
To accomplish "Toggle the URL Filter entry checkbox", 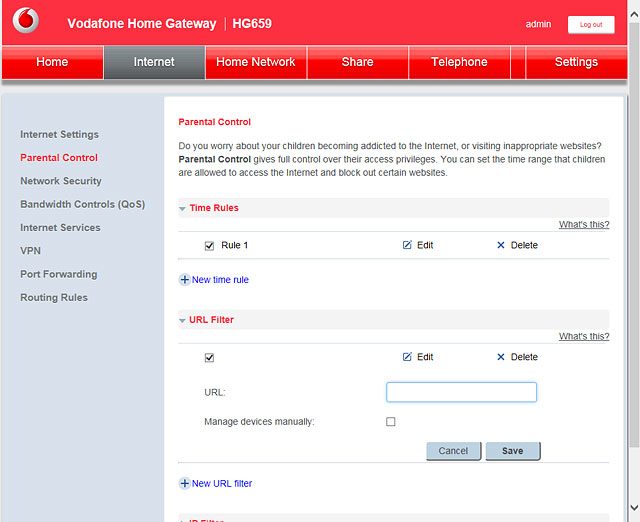I will click(209, 358).
